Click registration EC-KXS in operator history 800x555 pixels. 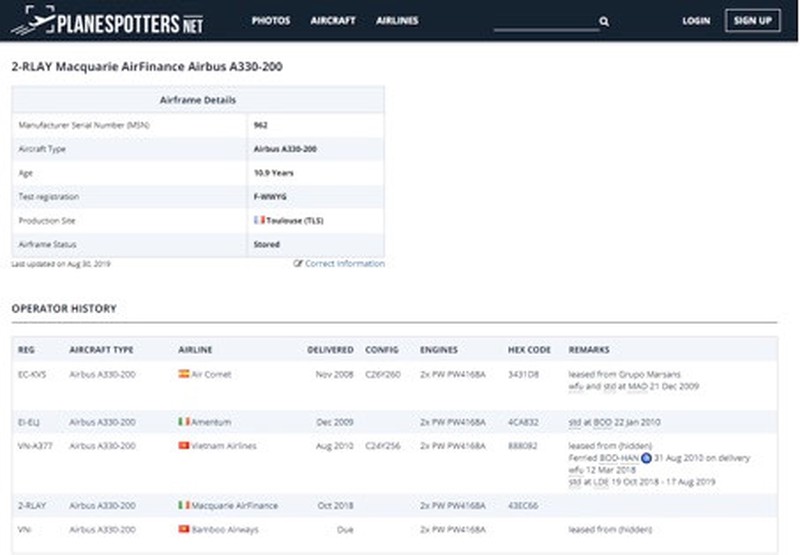(x=32, y=374)
